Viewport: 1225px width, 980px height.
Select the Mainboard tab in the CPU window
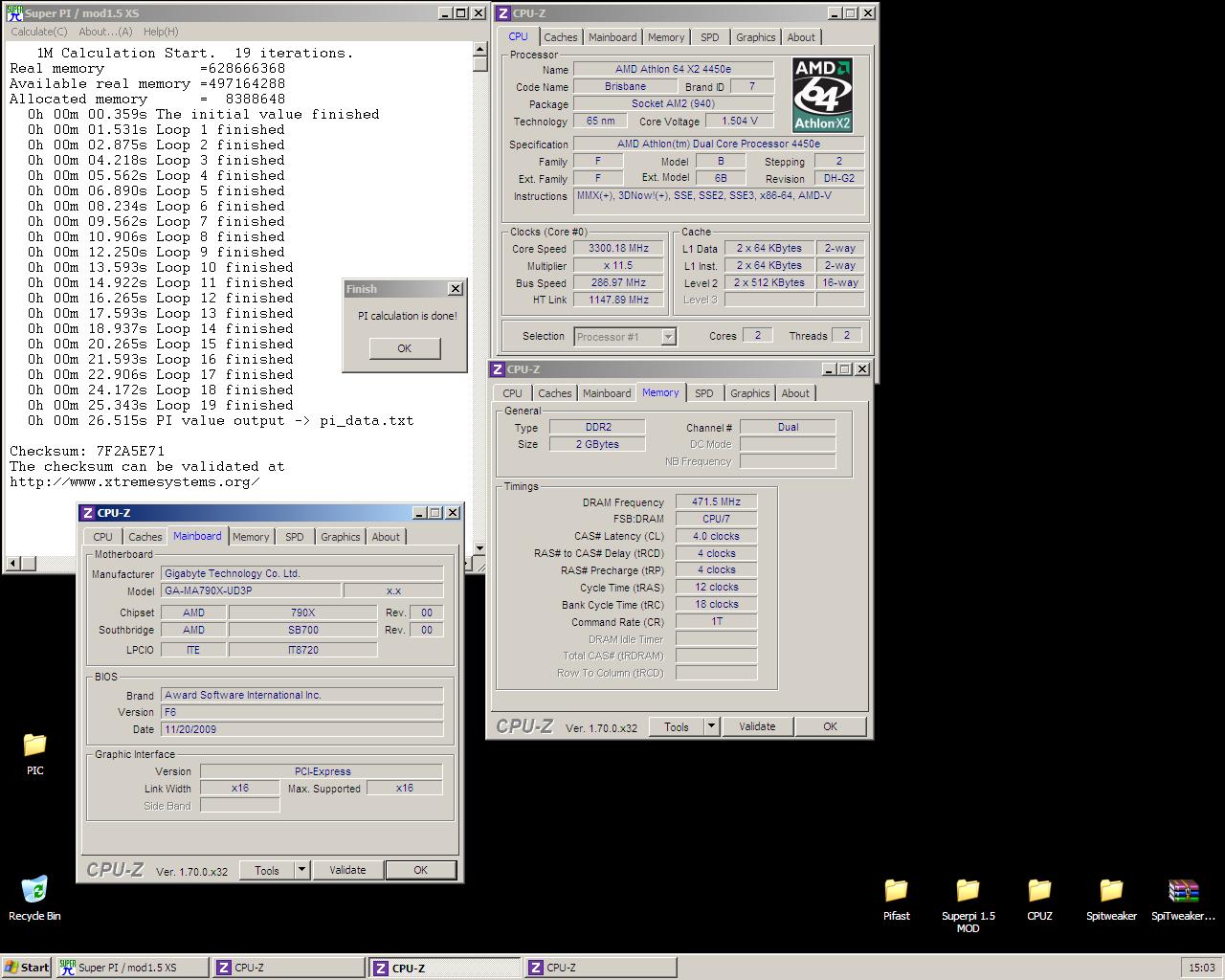click(612, 37)
